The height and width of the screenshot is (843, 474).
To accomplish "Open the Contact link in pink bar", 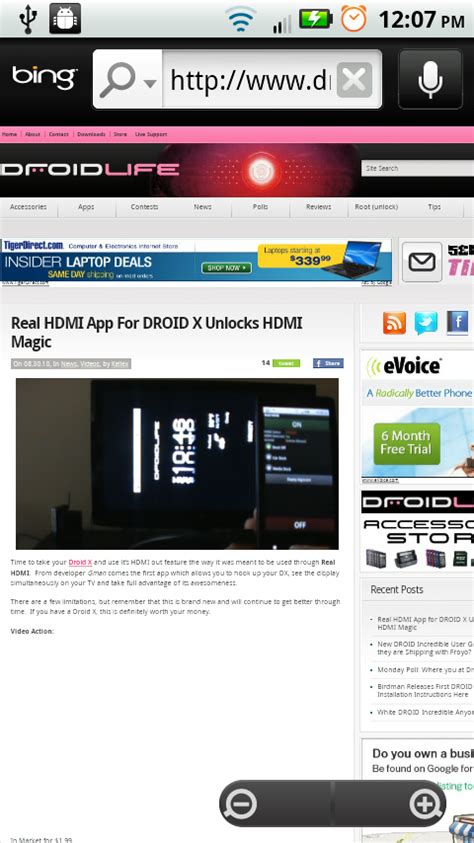I will (x=59, y=134).
